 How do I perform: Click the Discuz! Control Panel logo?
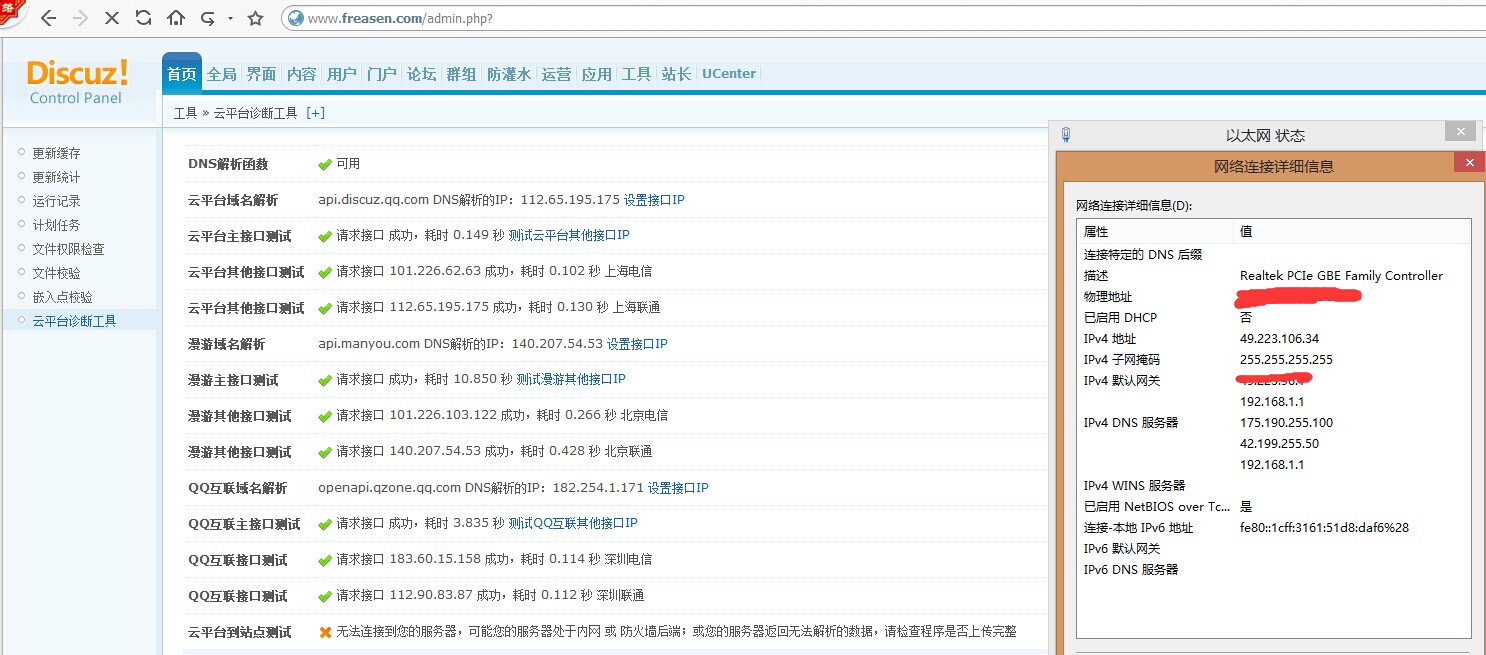[x=77, y=82]
